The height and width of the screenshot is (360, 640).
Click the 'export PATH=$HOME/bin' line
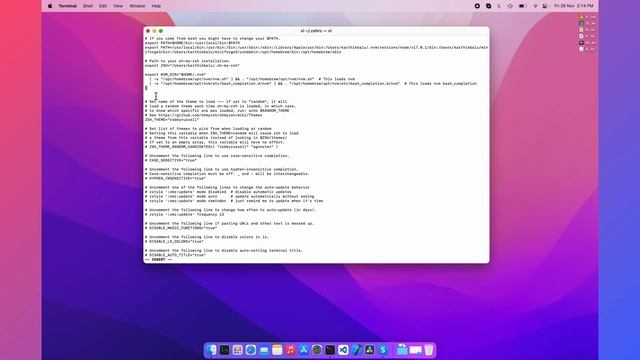(x=192, y=43)
